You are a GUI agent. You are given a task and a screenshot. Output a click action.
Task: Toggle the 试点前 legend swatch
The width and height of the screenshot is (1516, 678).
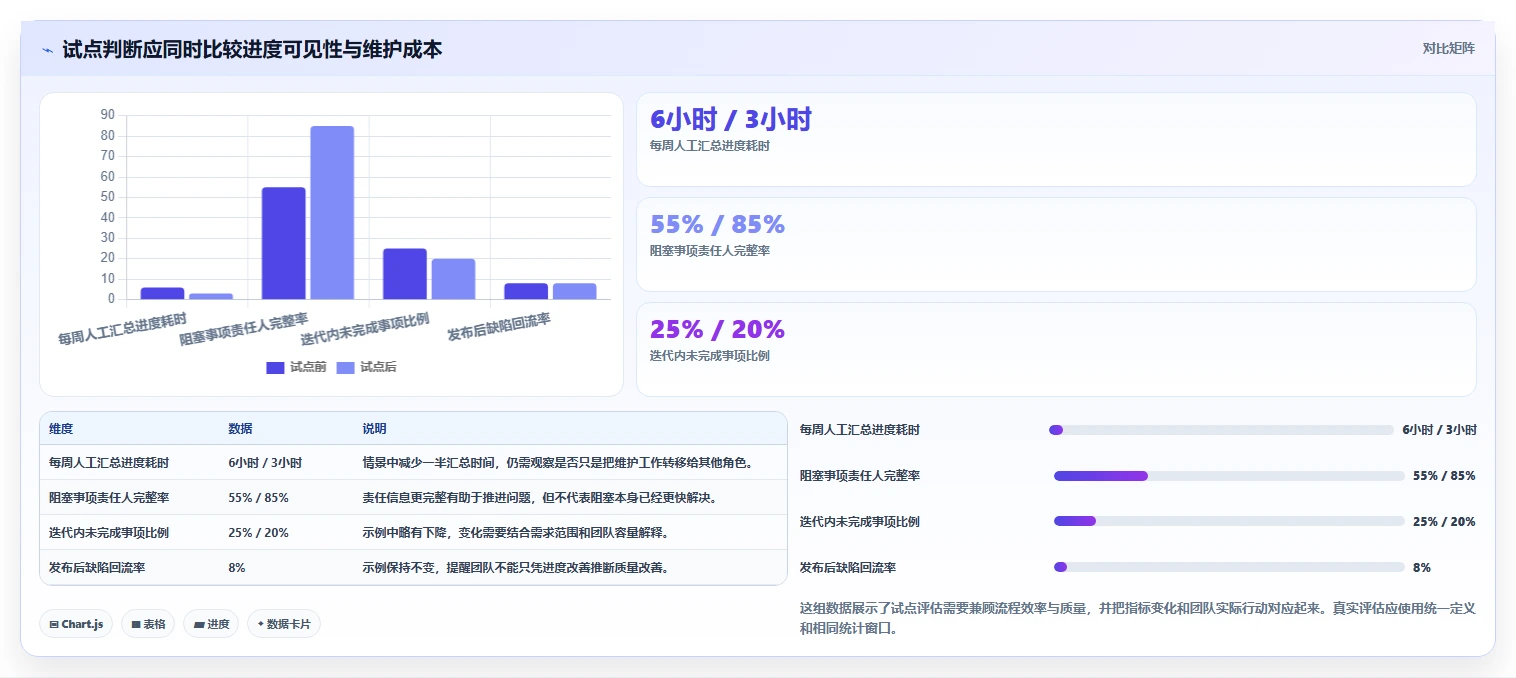275,367
